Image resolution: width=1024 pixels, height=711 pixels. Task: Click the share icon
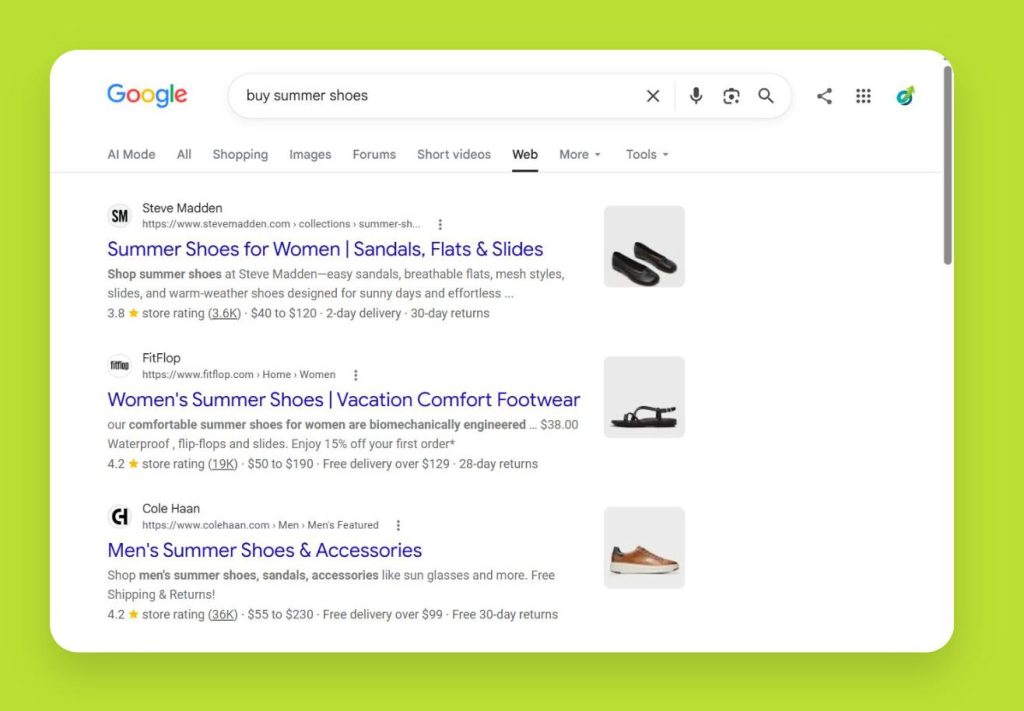point(824,96)
